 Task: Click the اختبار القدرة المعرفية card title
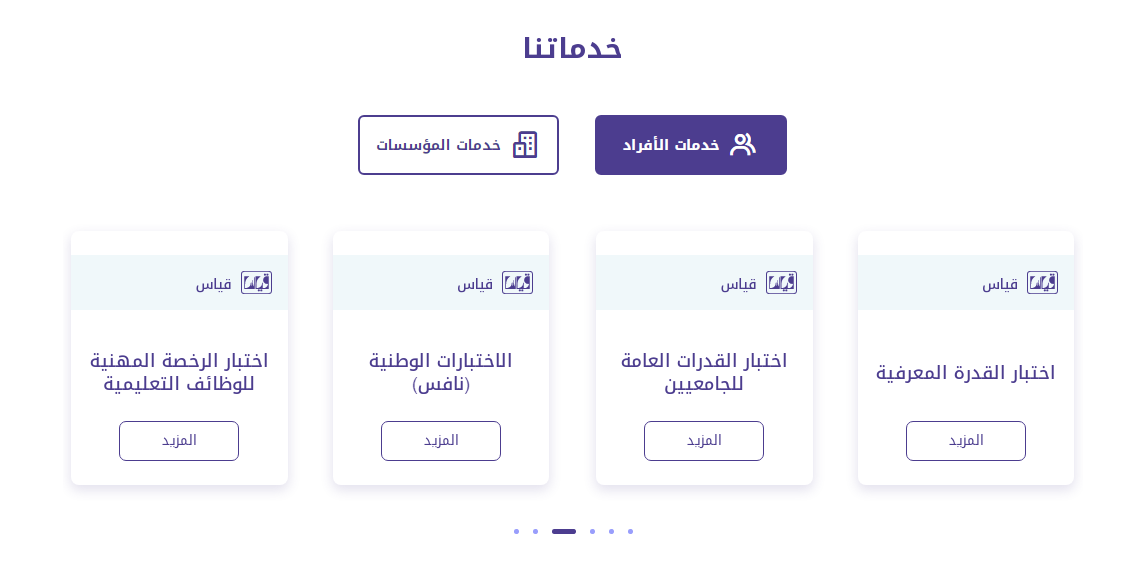click(x=965, y=373)
